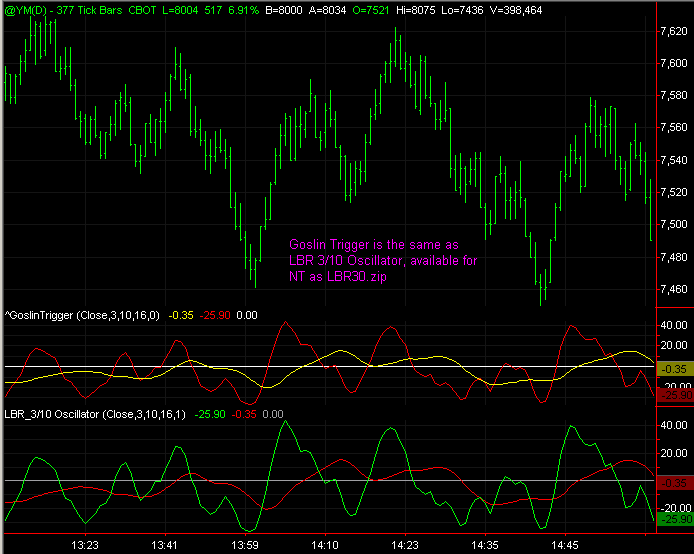Click the 13:41 time axis label
The height and width of the screenshot is (554, 694).
164,545
